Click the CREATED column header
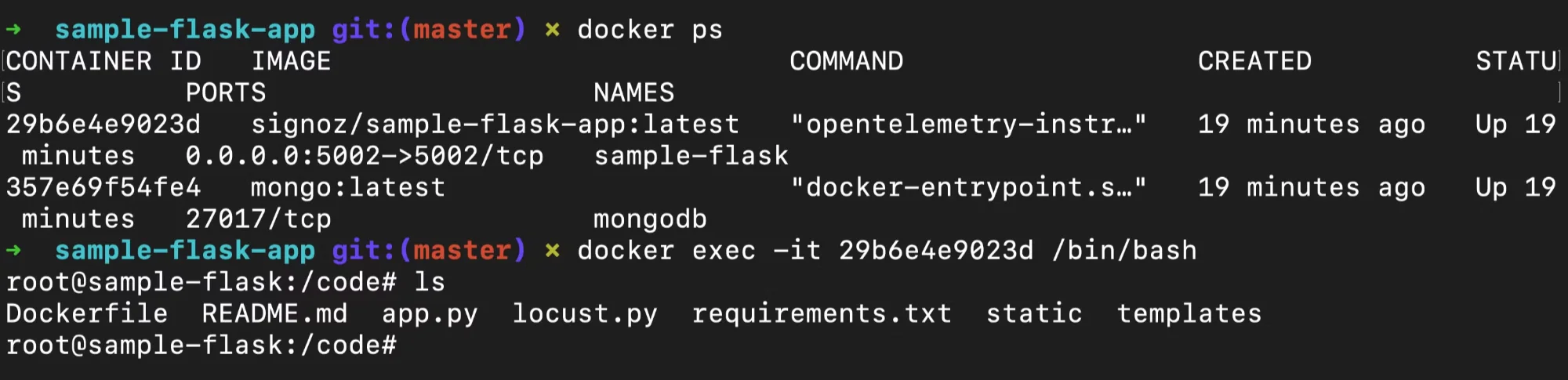 coord(1254,61)
